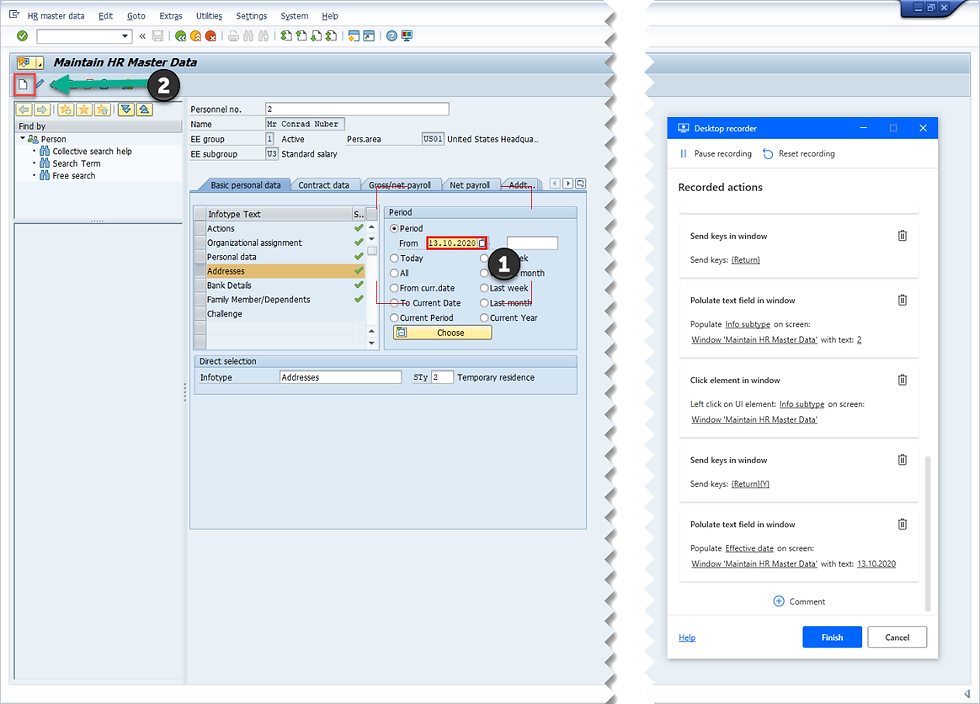Click the yellow forward arrow in navigation panel
980x704 pixels.
coord(42,109)
